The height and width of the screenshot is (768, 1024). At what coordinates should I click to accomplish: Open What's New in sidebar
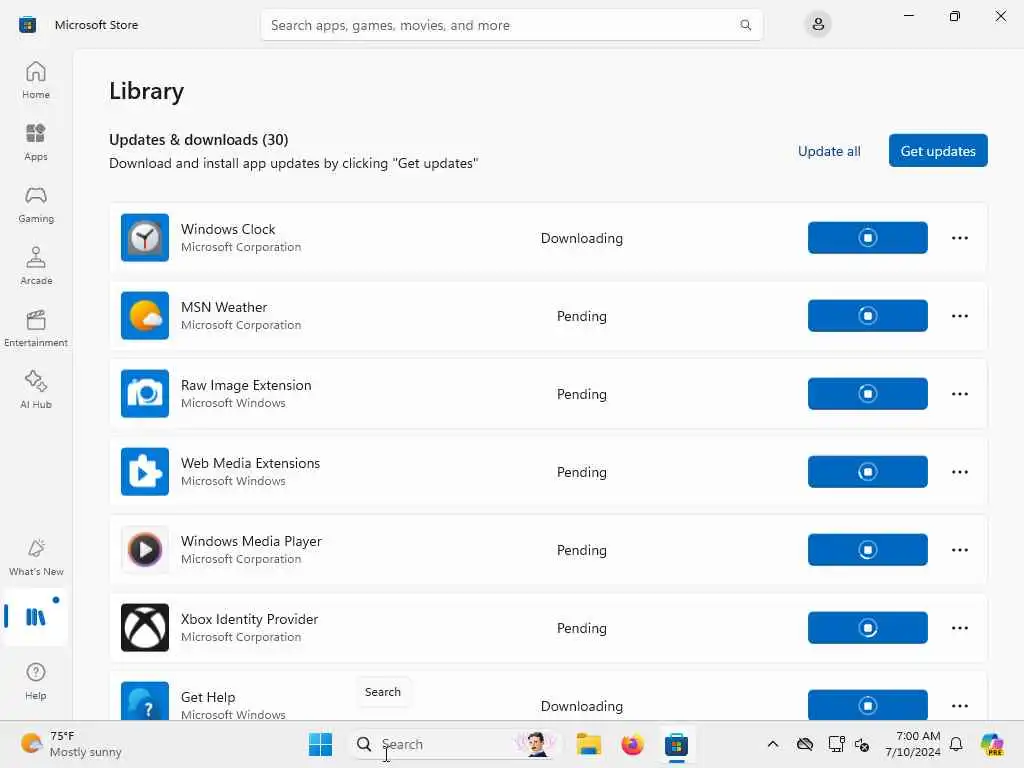click(36, 557)
